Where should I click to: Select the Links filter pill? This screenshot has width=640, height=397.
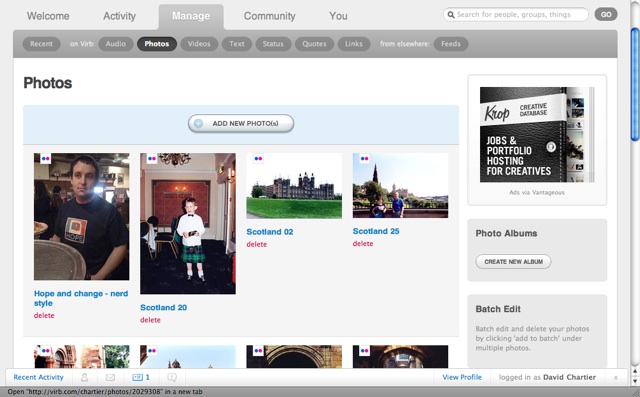point(353,44)
